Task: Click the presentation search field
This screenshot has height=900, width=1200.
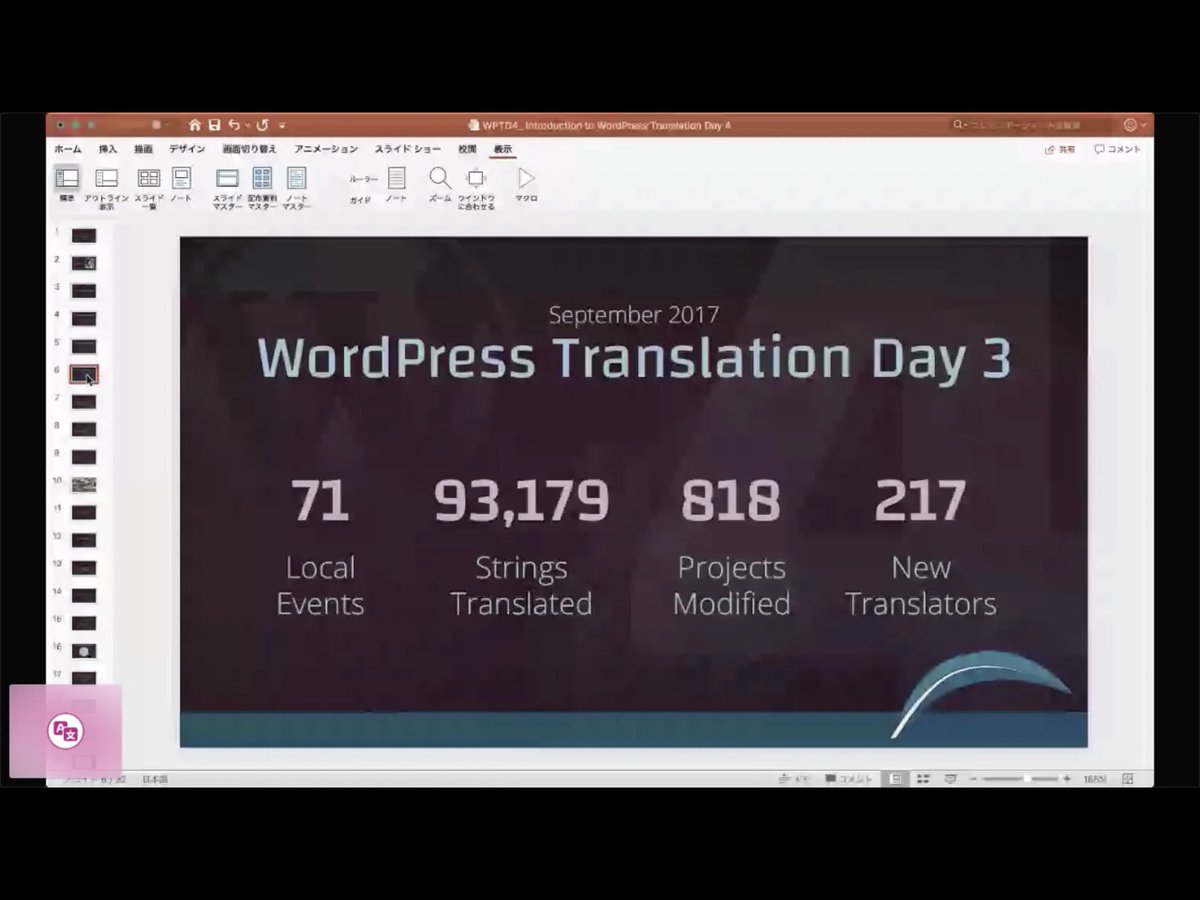Action: tap(1030, 125)
